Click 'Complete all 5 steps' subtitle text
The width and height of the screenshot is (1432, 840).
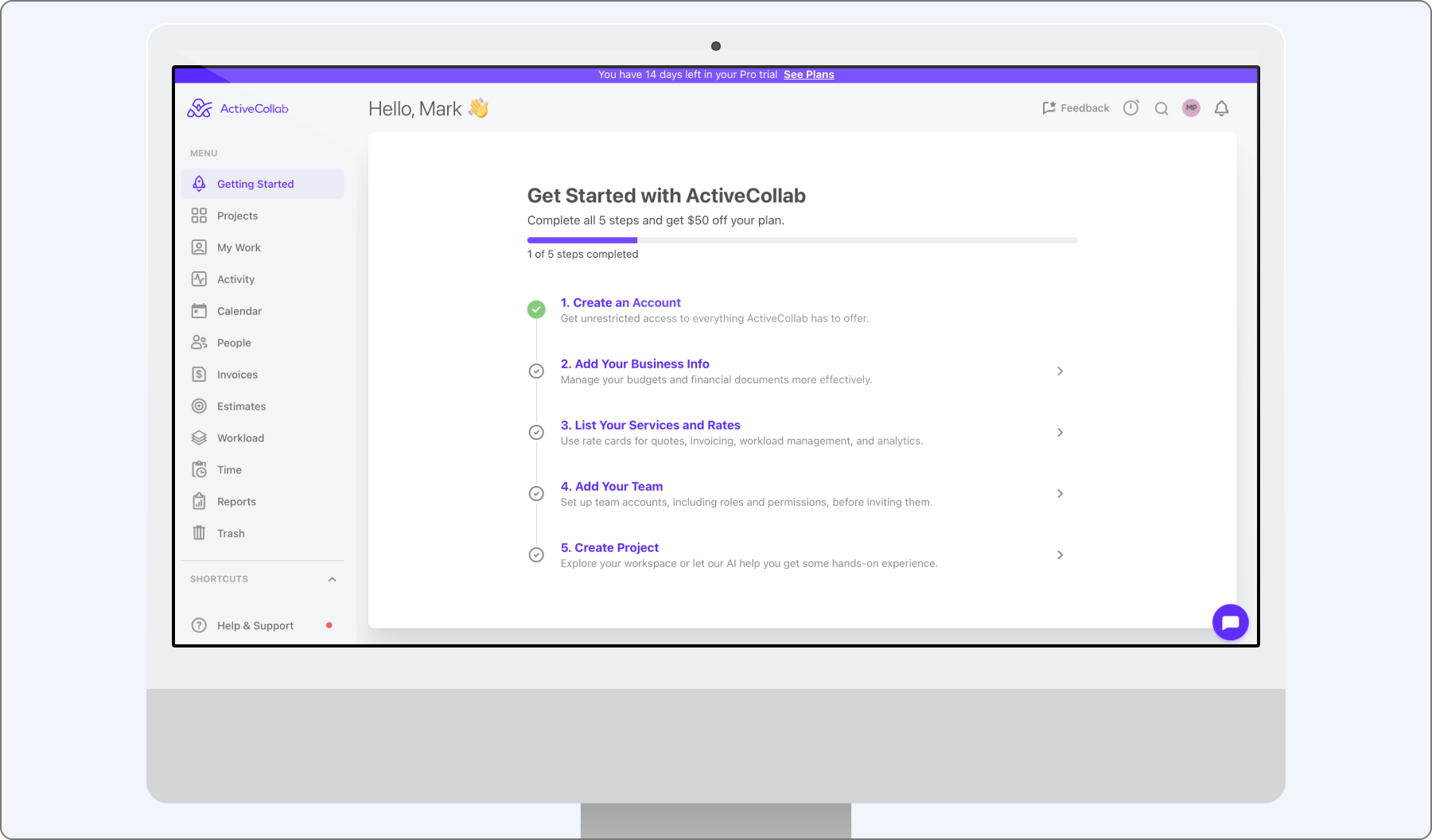click(x=656, y=220)
